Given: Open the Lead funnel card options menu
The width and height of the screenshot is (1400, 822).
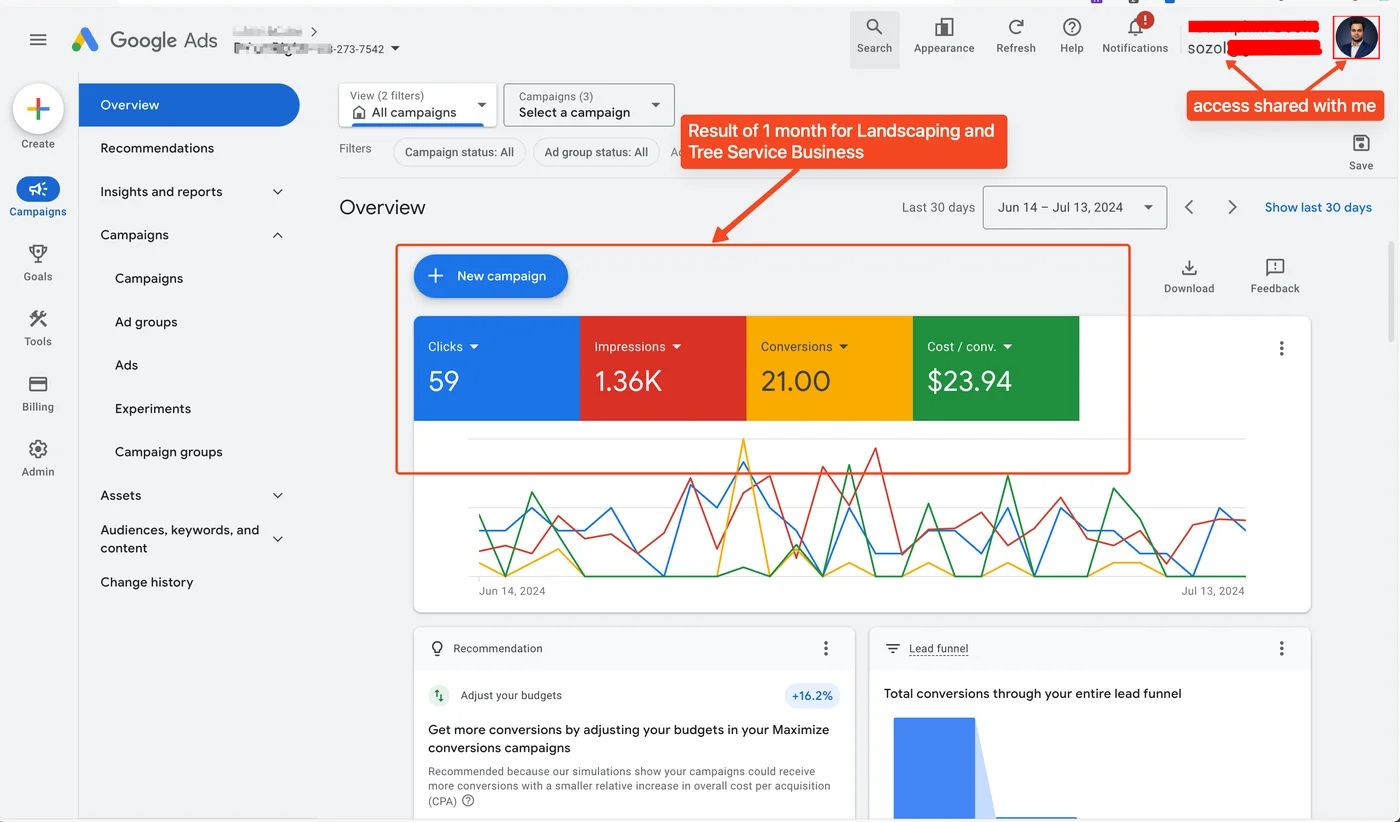Looking at the screenshot, I should (1281, 648).
